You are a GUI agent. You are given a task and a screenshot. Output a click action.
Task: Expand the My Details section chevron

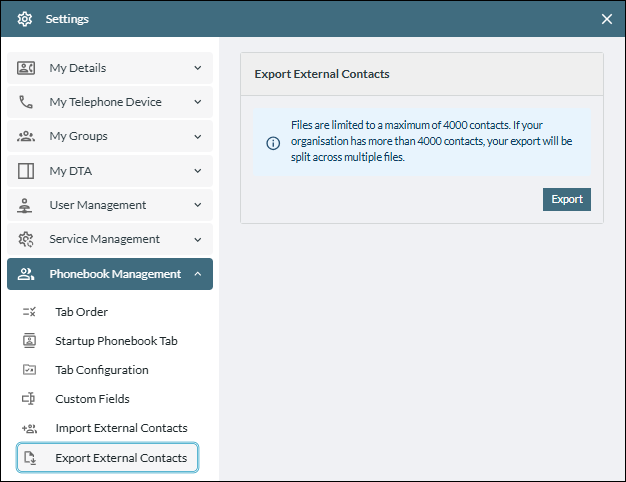click(197, 68)
